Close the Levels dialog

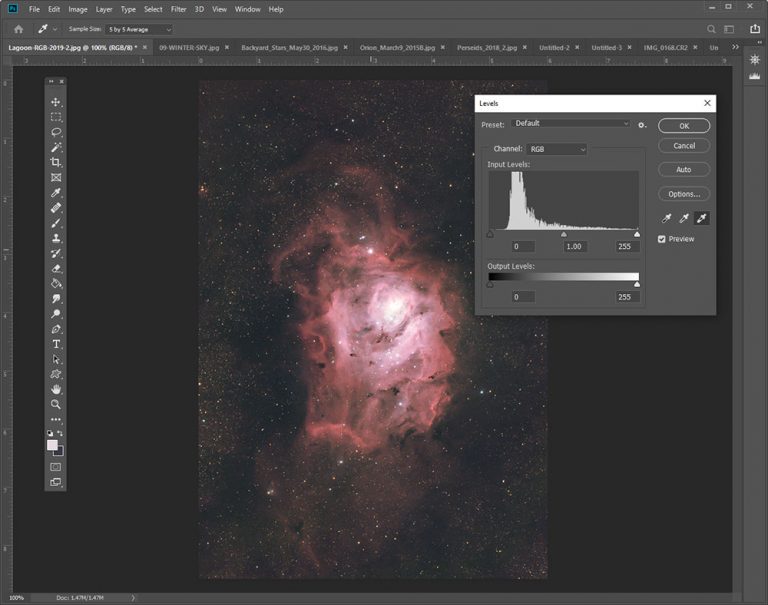coord(707,103)
